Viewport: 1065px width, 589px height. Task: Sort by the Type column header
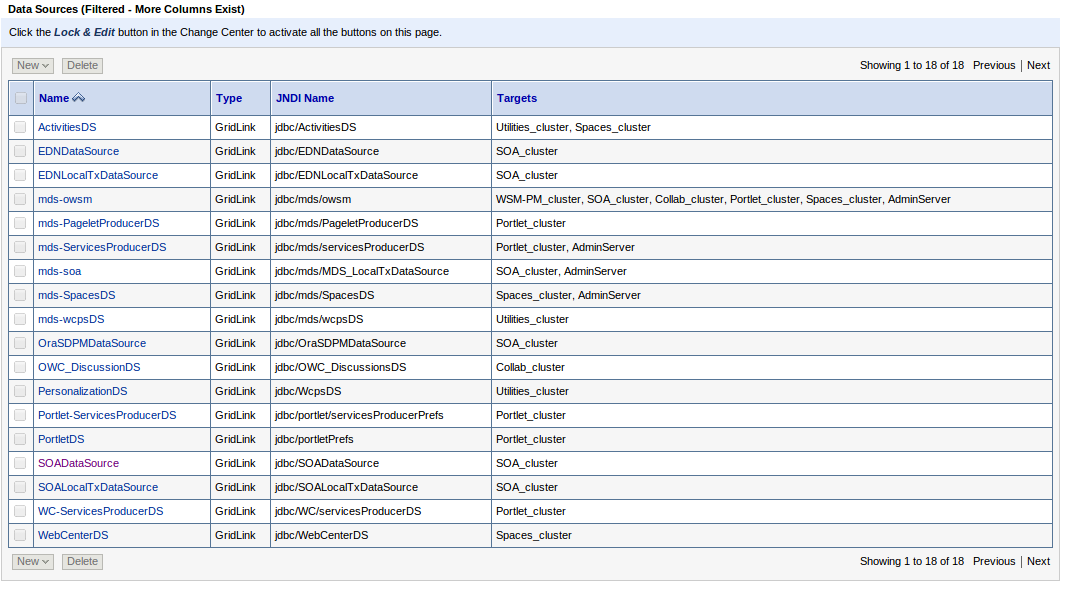click(x=229, y=98)
